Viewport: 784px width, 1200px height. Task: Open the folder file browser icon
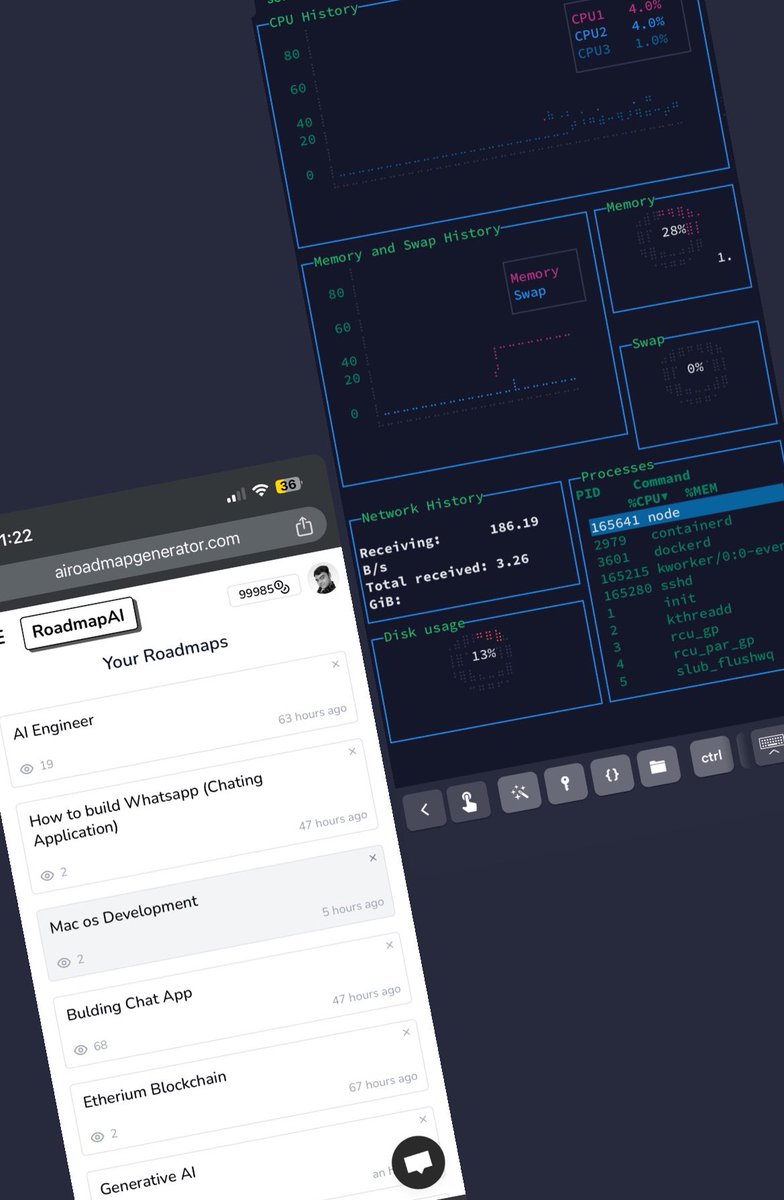(657, 766)
